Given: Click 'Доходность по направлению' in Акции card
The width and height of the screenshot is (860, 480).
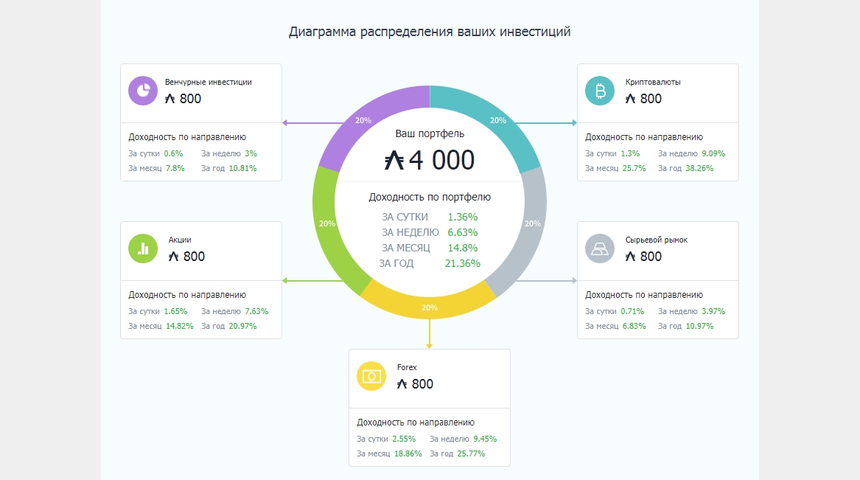Looking at the screenshot, I should [x=188, y=295].
